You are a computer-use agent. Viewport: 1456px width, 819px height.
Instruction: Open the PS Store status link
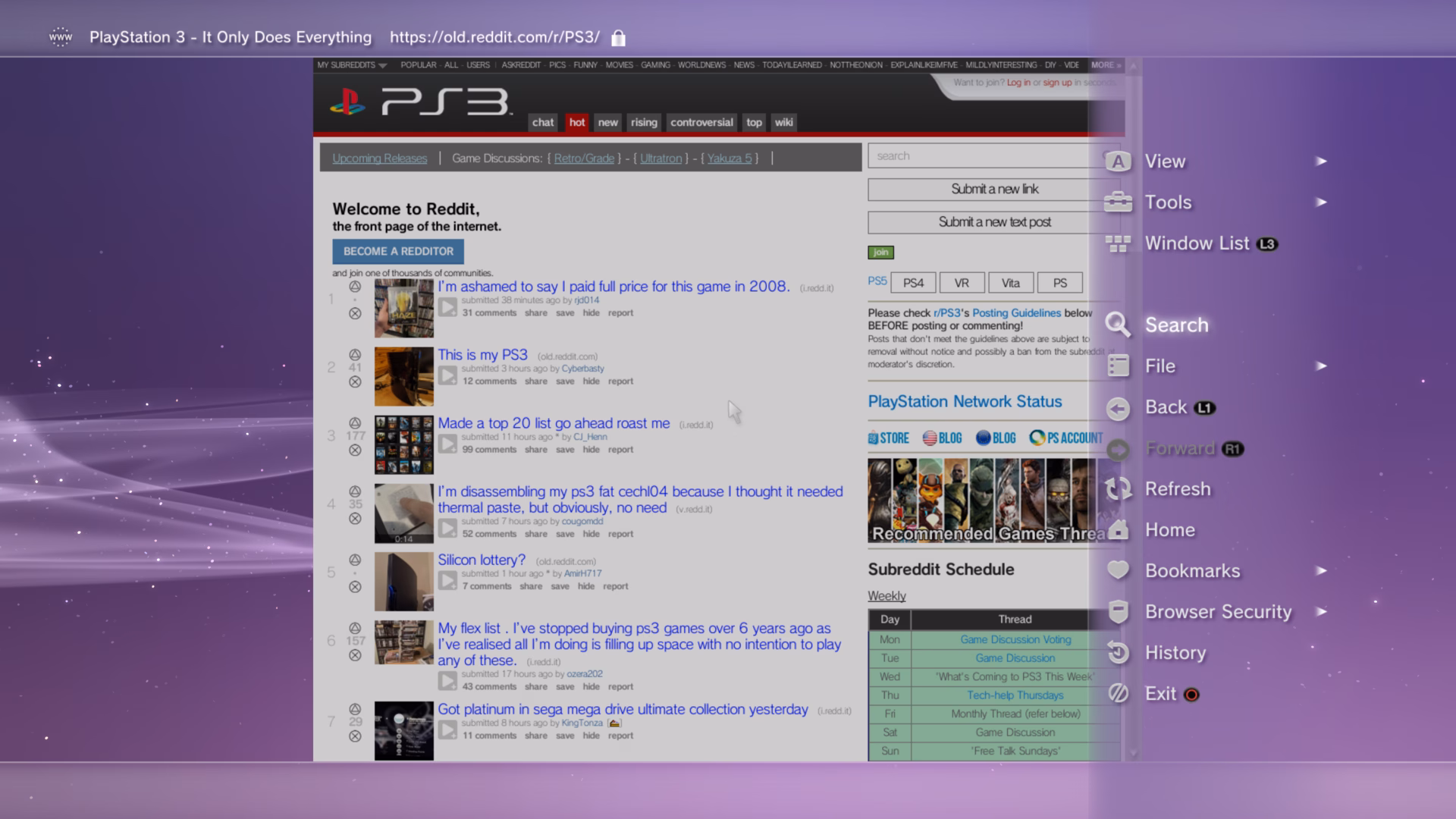(x=889, y=438)
